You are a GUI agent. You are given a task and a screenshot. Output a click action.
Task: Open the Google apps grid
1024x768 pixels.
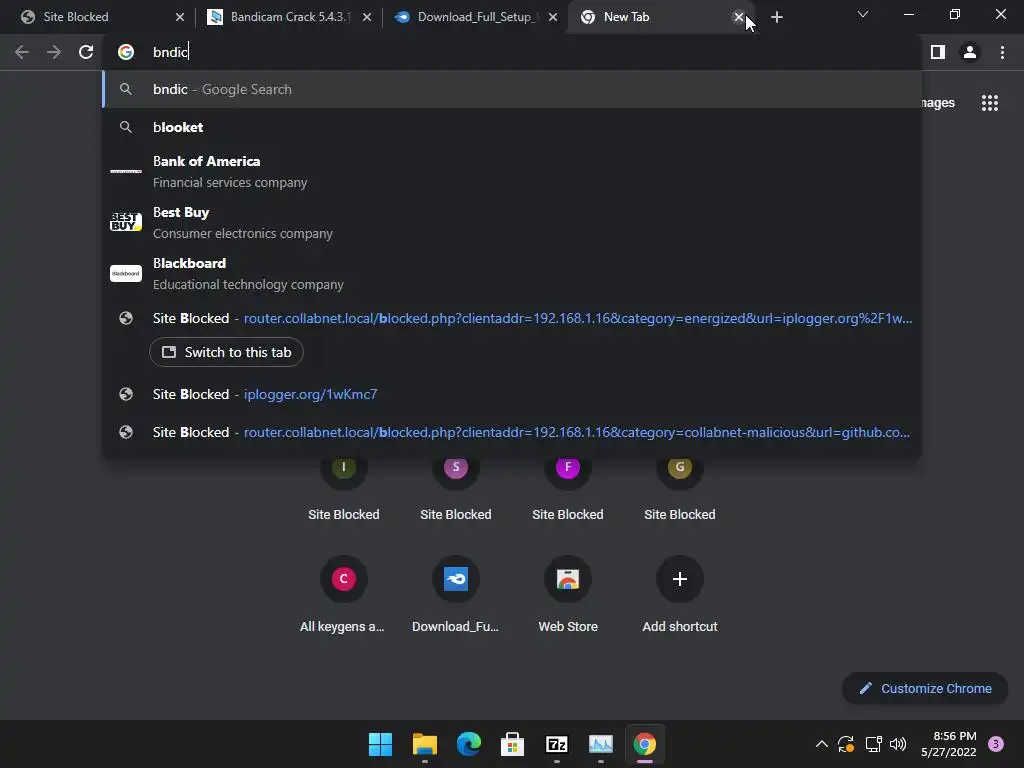point(989,103)
